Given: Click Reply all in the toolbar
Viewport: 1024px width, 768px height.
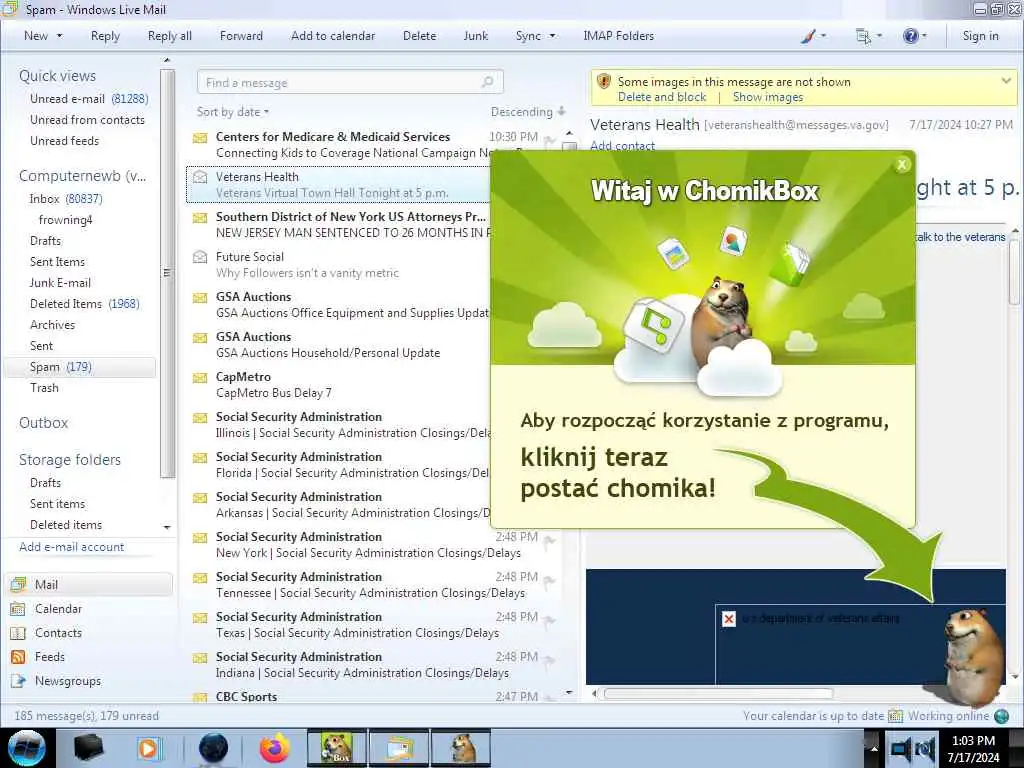Looking at the screenshot, I should (x=170, y=36).
